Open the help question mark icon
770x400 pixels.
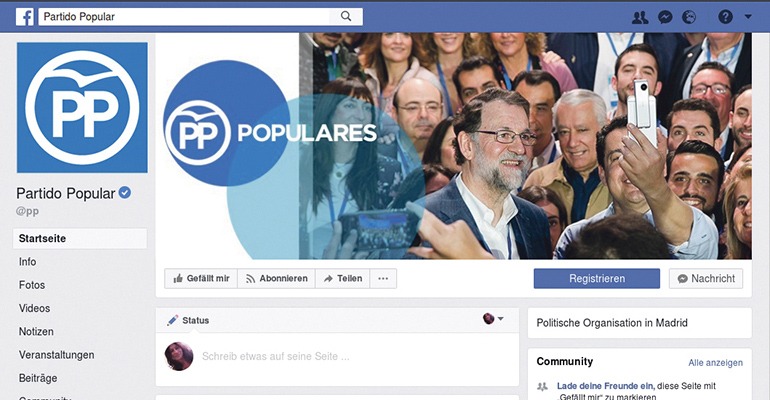(x=725, y=17)
